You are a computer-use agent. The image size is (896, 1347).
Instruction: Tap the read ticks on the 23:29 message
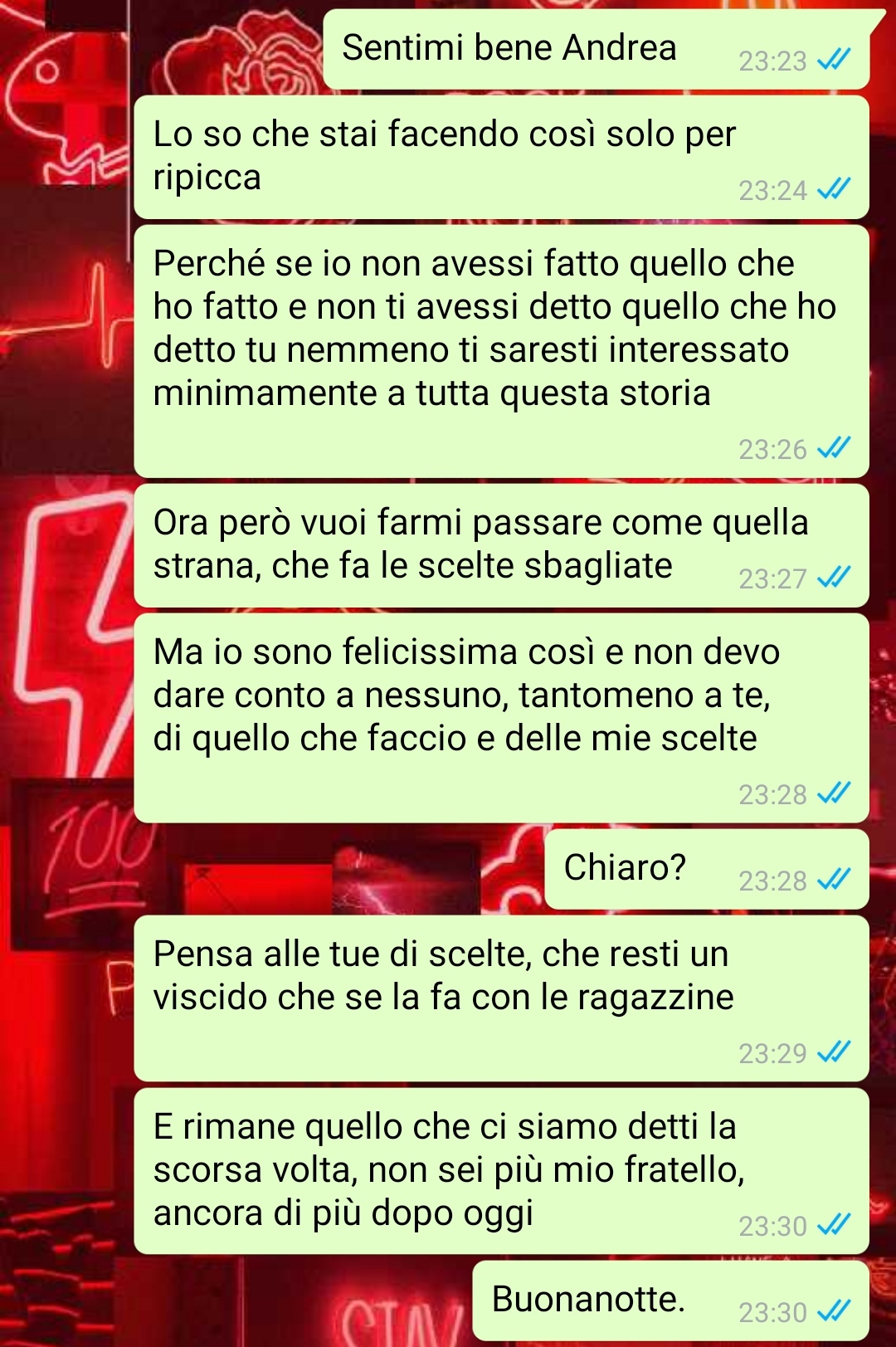click(834, 1052)
